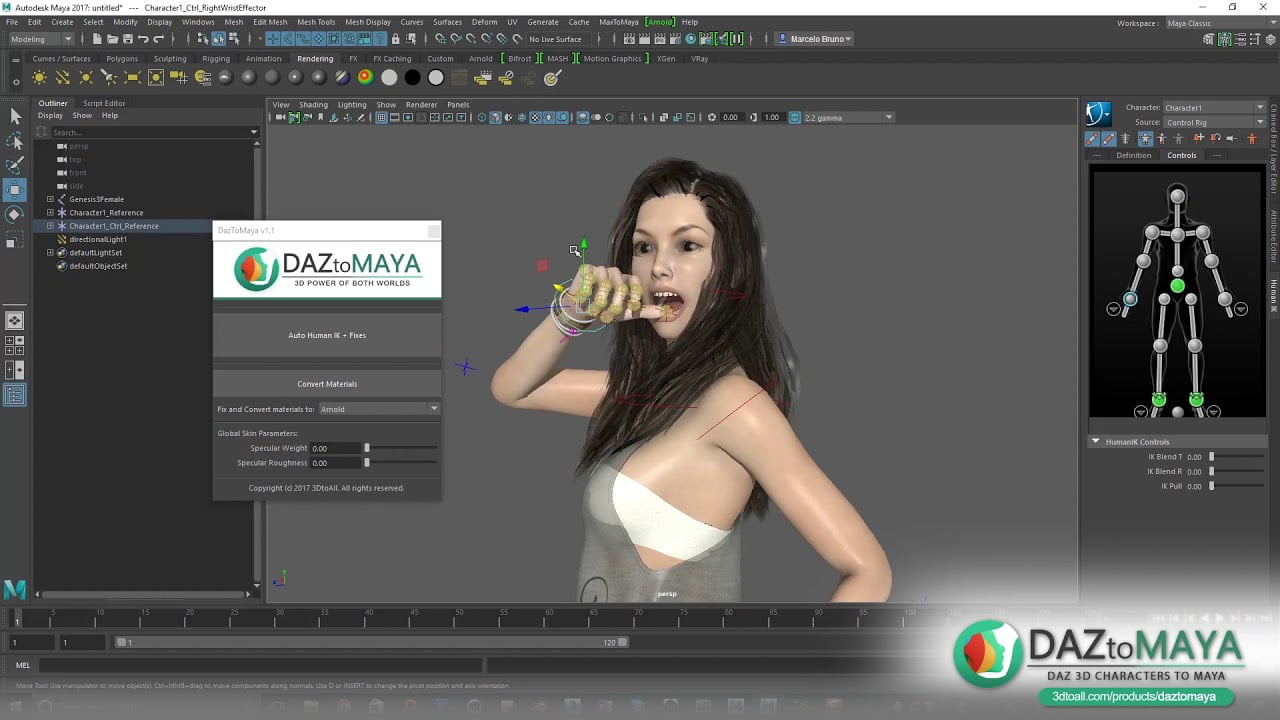Click the Auto Human IK + Fixes button
The height and width of the screenshot is (720, 1280).
(x=327, y=336)
